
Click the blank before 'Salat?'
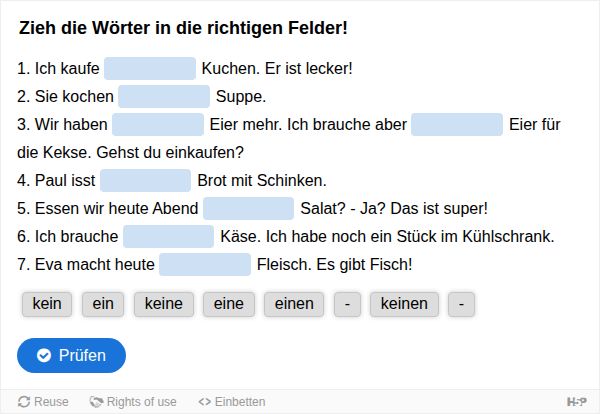248,208
